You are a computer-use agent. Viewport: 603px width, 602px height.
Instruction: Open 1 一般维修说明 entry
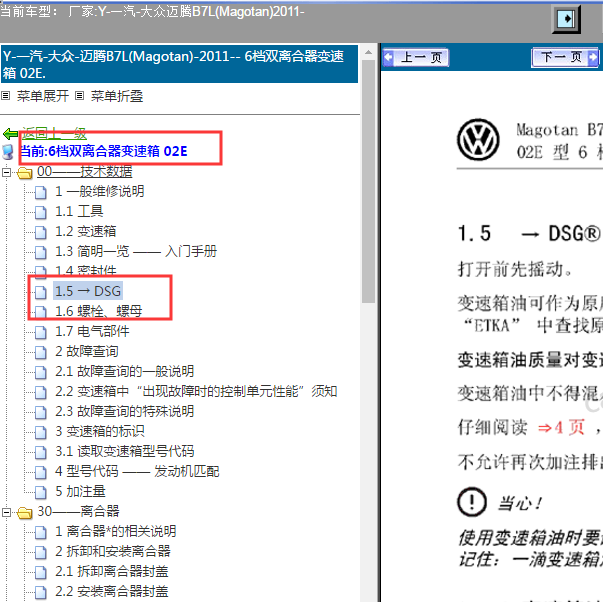click(x=100, y=191)
